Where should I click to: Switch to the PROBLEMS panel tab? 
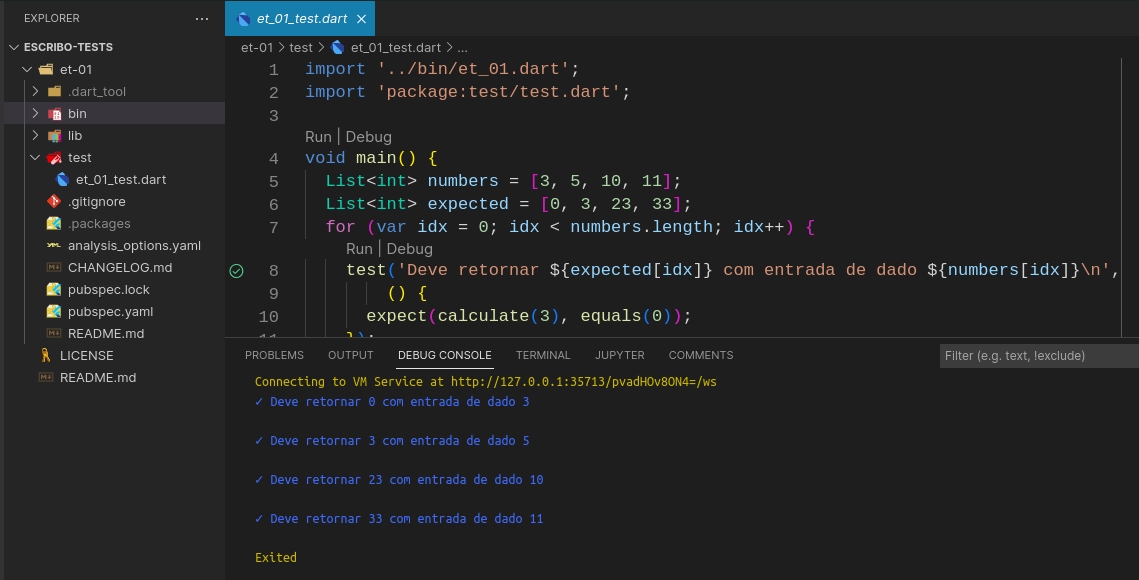[x=274, y=355]
